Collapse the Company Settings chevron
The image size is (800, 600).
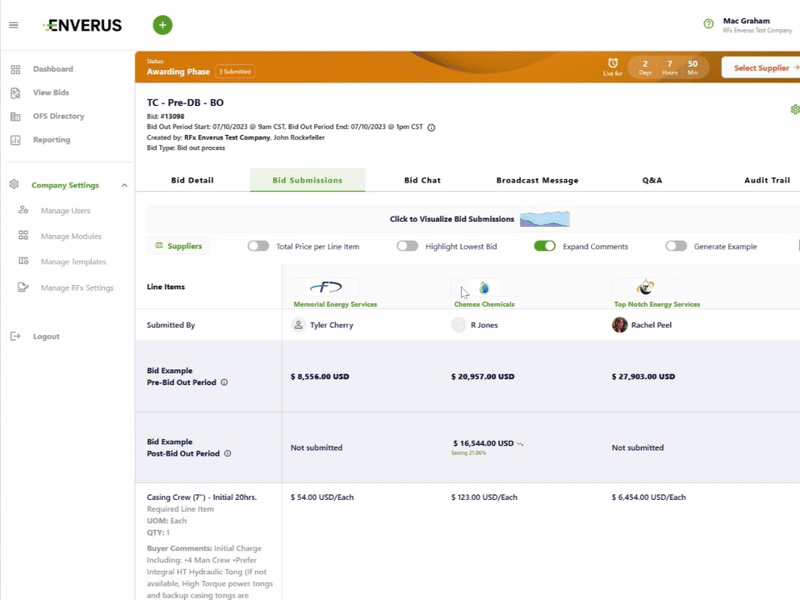click(x=124, y=185)
